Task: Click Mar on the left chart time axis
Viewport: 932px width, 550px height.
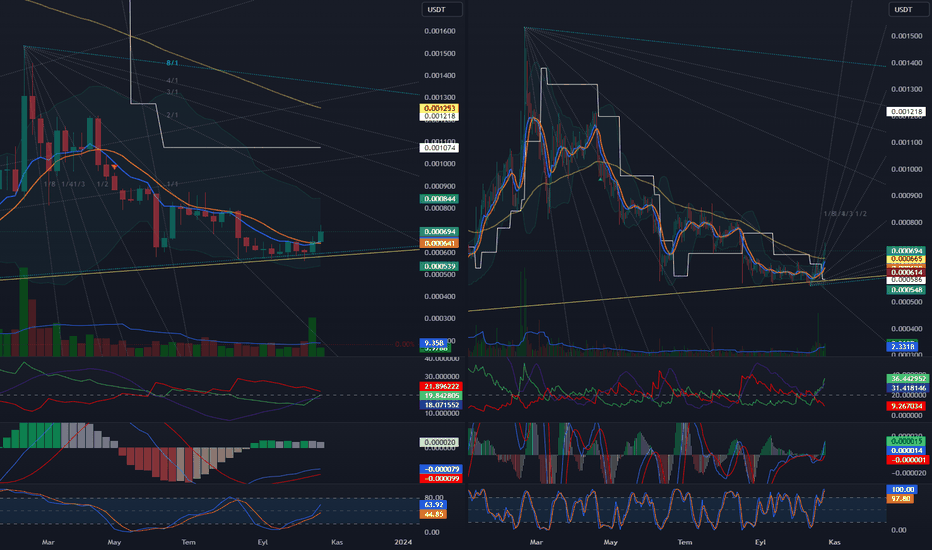Action: (48, 542)
